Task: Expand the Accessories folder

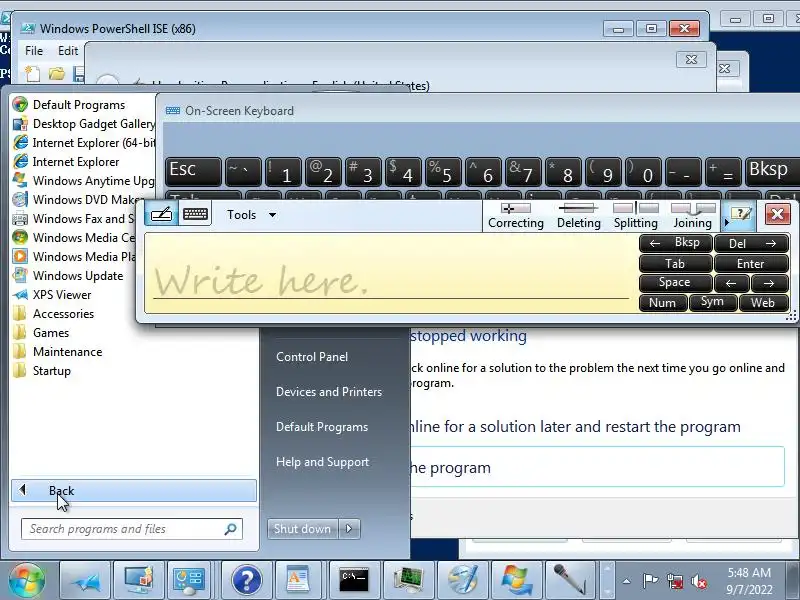Action: [63, 314]
